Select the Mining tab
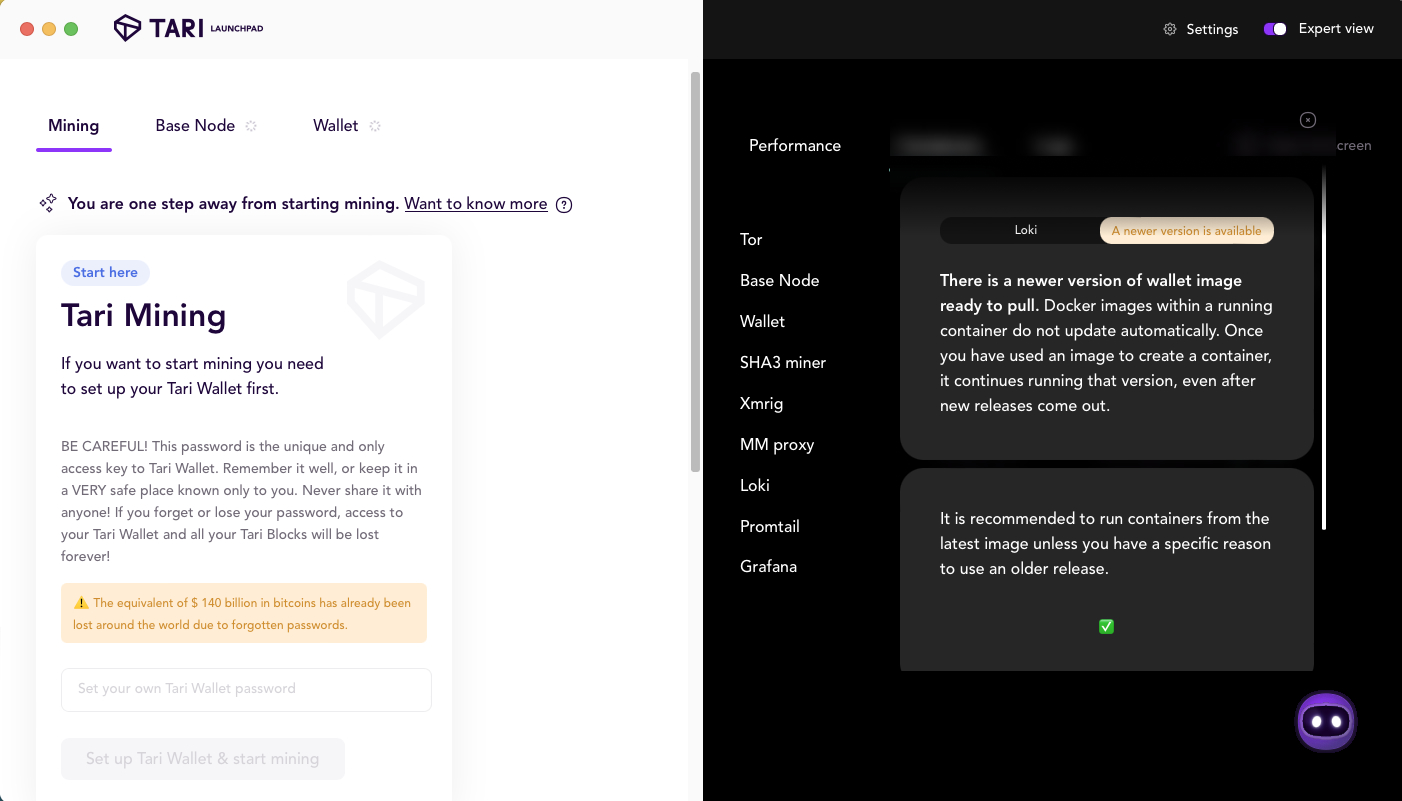This screenshot has width=1402, height=801. (x=73, y=125)
